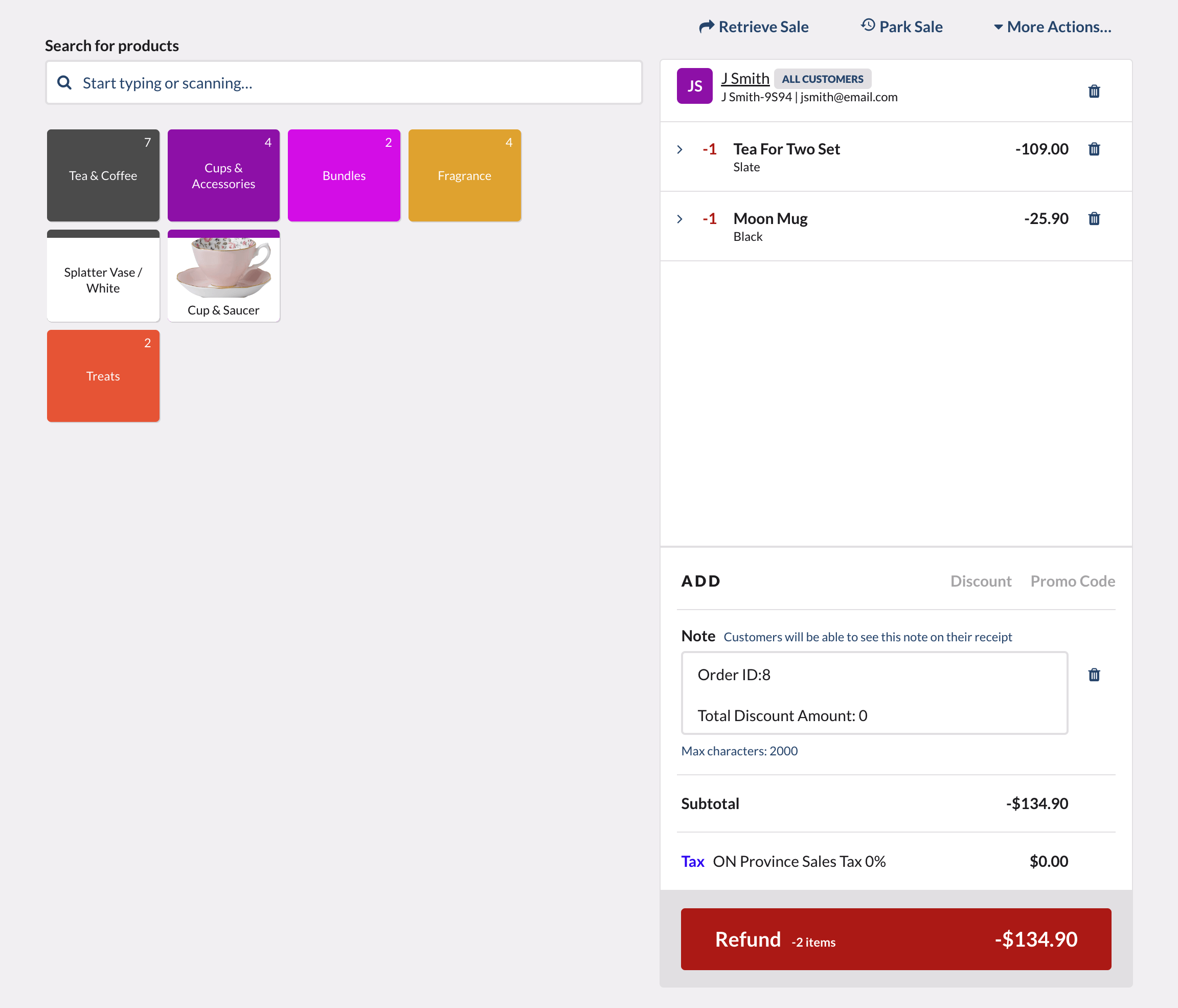Delete the Tea For Two Set line item

click(1093, 149)
